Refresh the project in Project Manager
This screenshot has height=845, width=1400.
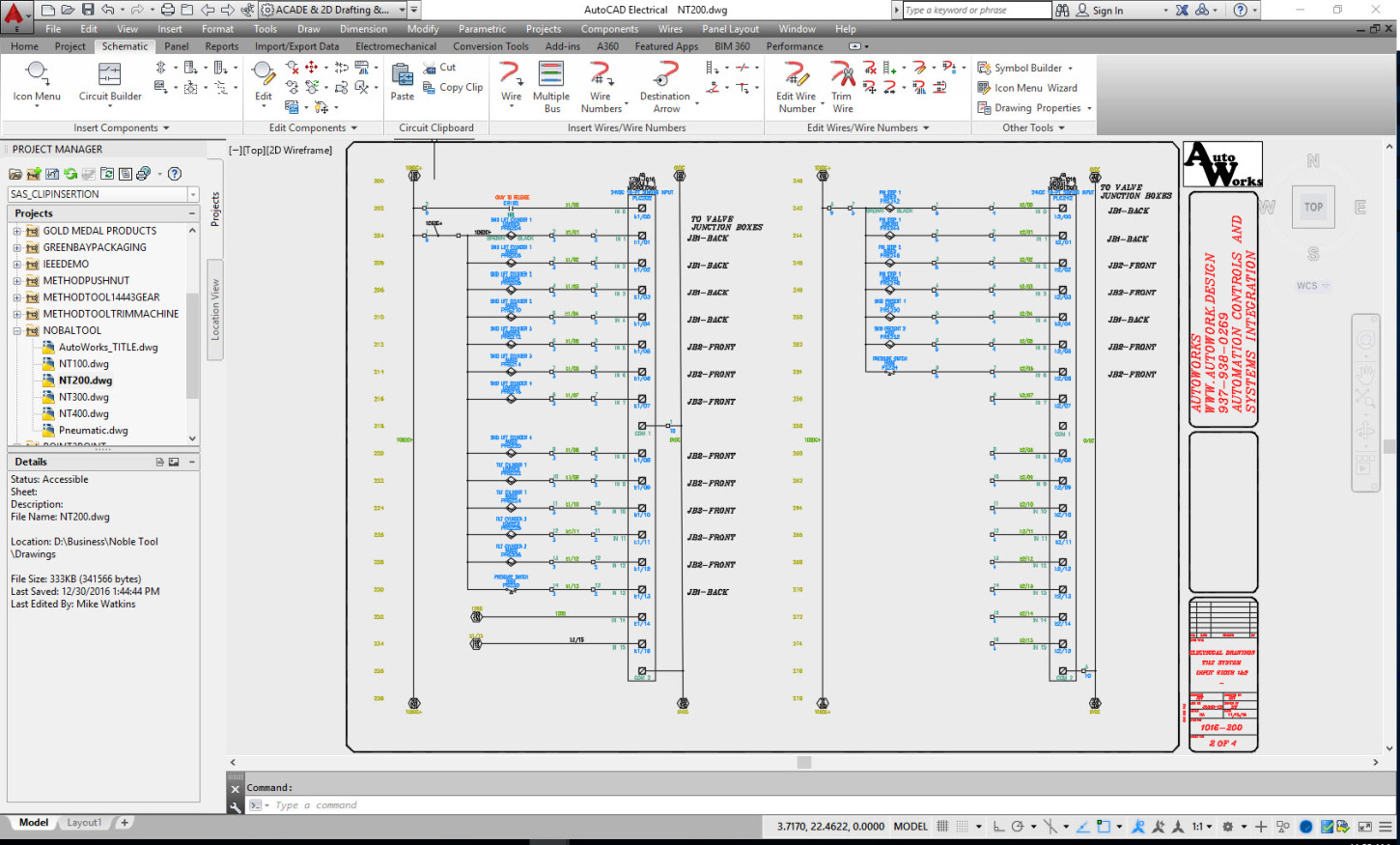(70, 174)
